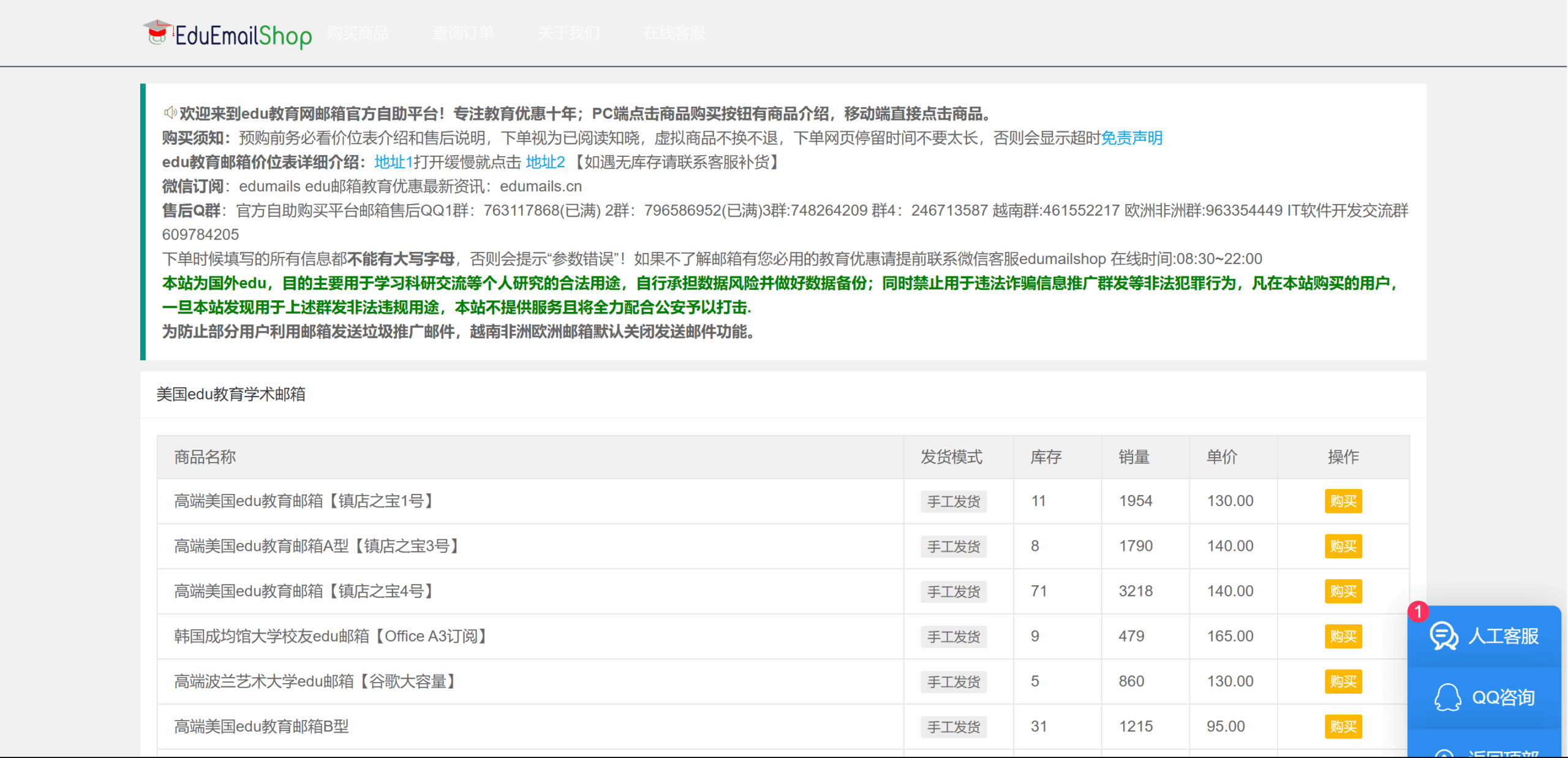Buy 波兰艺术大学 edu mailbox
1568x758 pixels.
[x=1343, y=681]
